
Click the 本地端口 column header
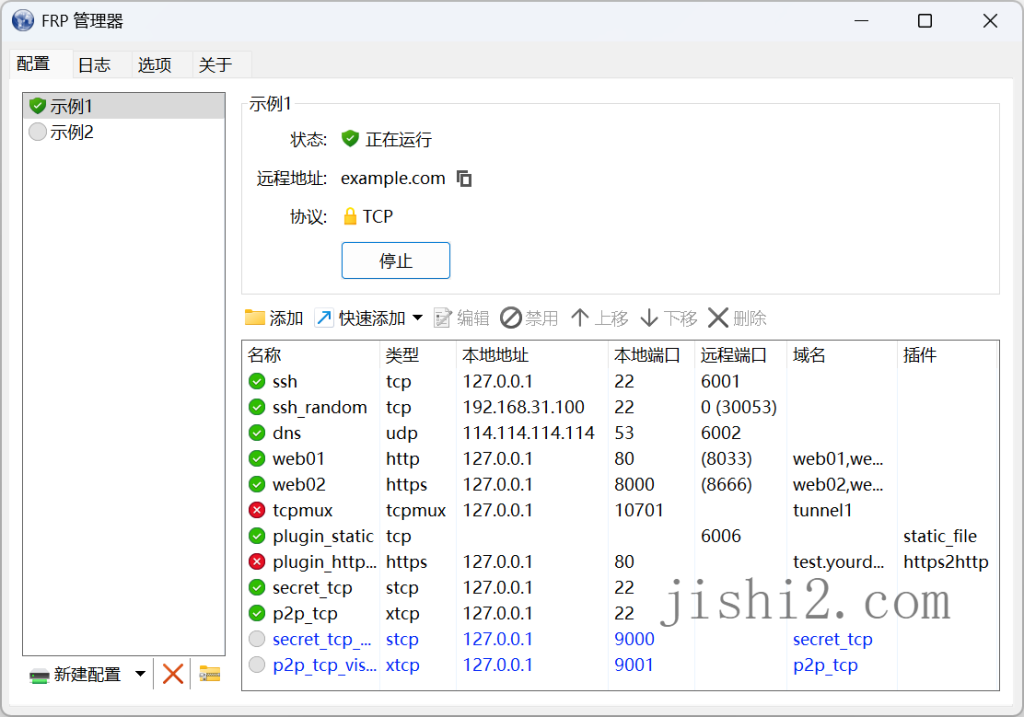pyautogui.click(x=651, y=355)
